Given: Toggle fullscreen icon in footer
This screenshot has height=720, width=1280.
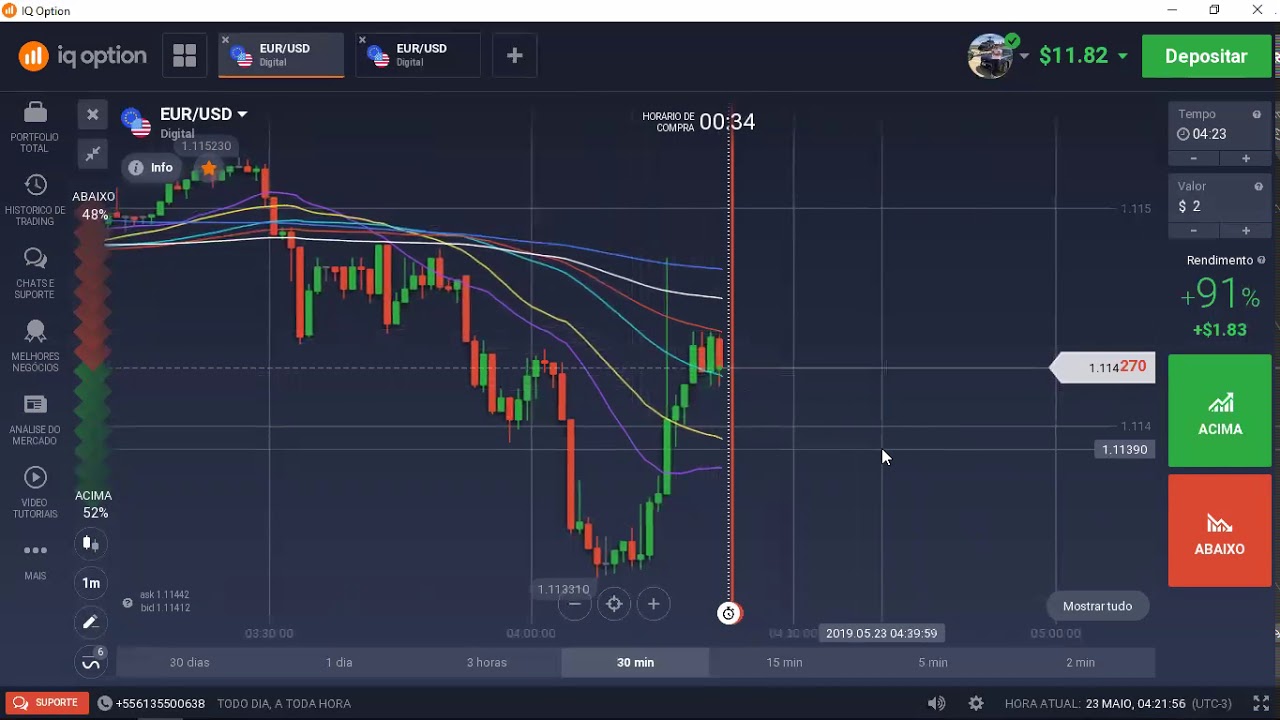Looking at the screenshot, I should point(1261,703).
